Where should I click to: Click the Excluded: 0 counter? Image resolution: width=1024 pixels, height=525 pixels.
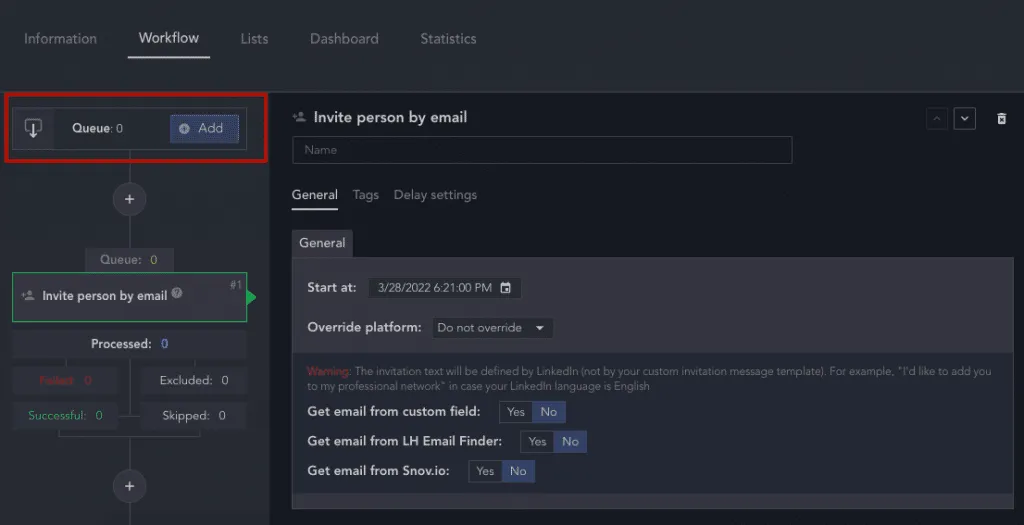(194, 381)
